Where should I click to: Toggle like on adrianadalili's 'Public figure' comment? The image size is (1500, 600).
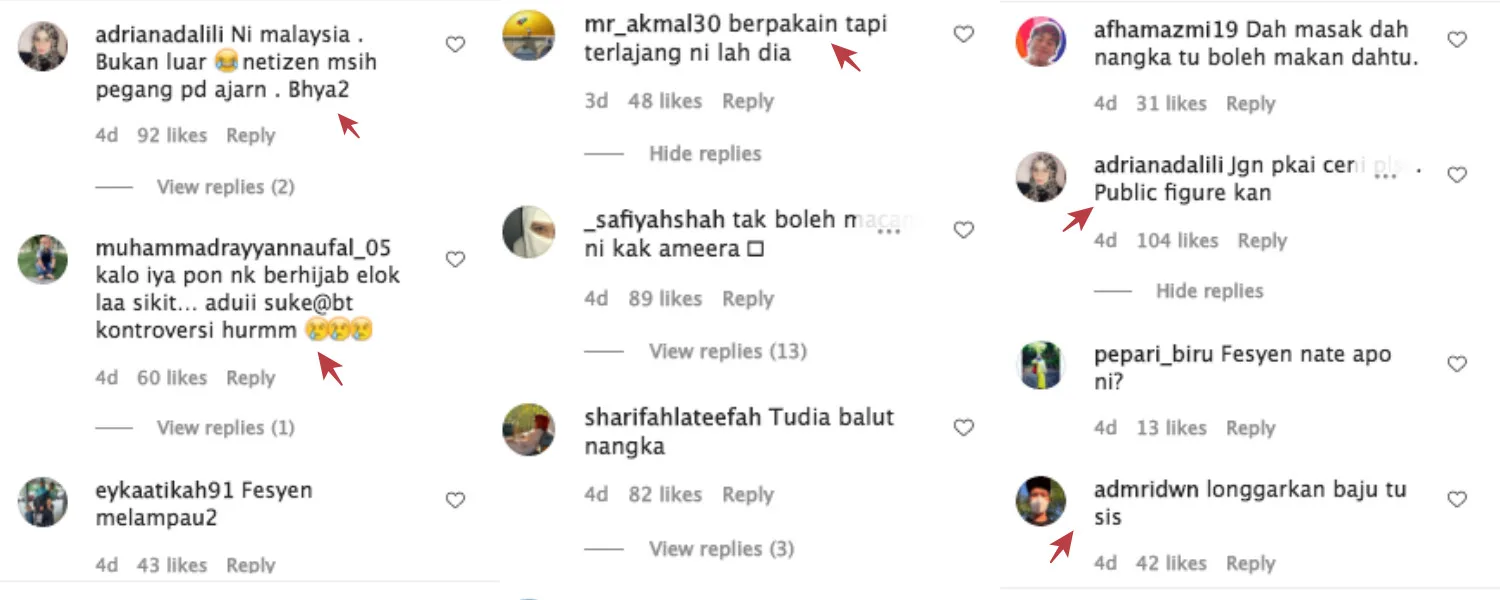[x=1457, y=175]
